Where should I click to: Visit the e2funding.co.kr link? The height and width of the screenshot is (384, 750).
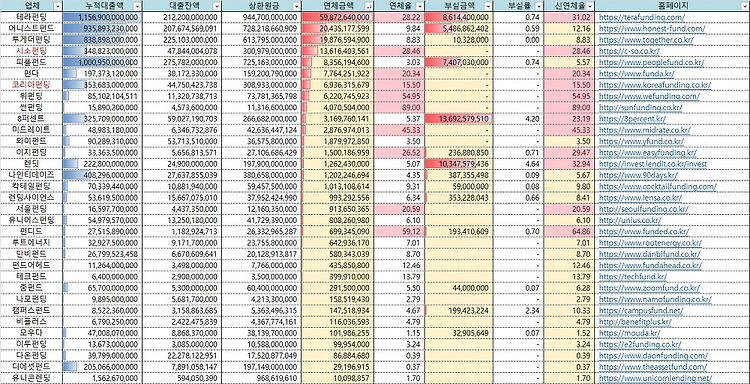point(640,344)
